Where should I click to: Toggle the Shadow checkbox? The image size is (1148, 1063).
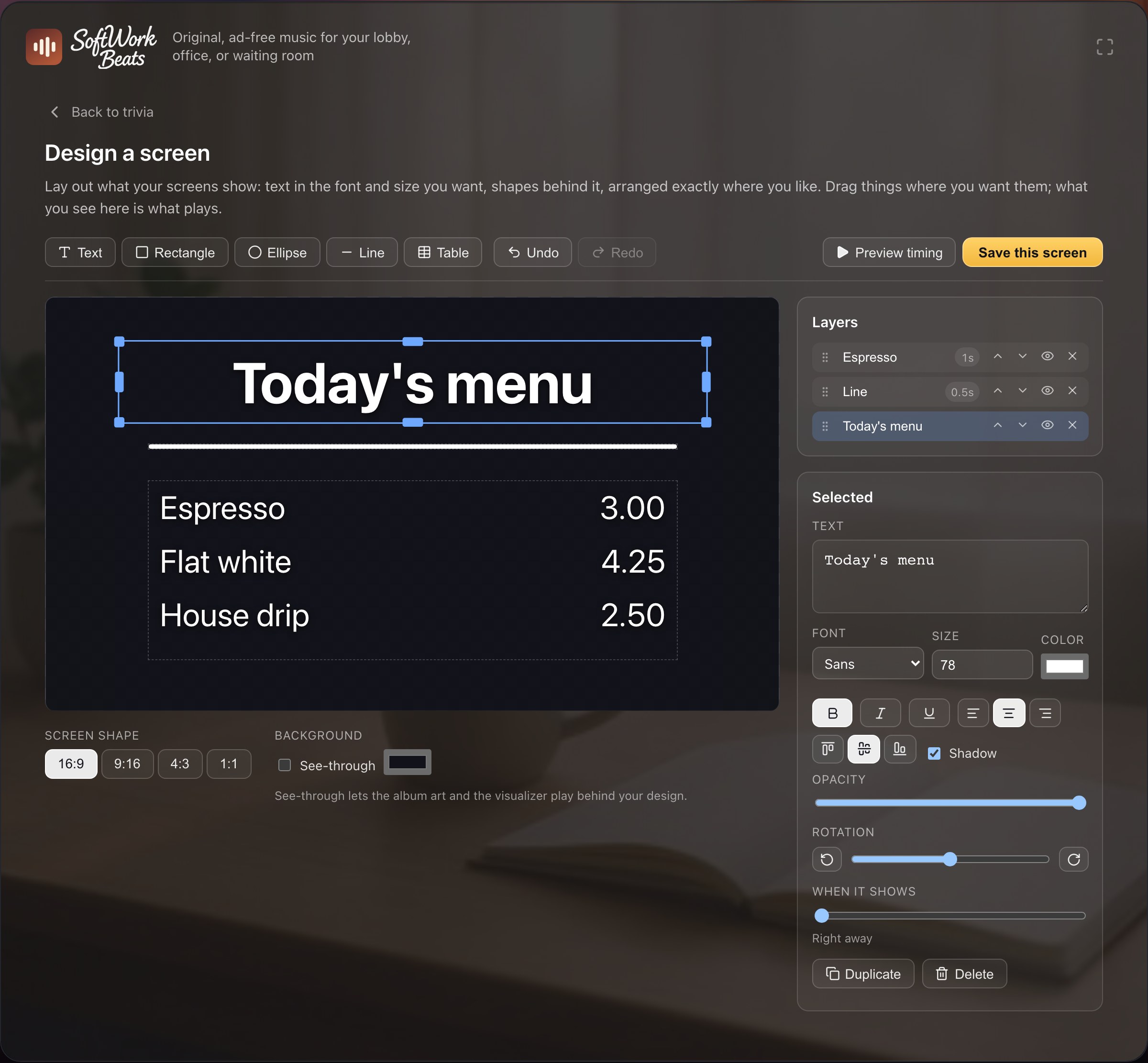(934, 753)
